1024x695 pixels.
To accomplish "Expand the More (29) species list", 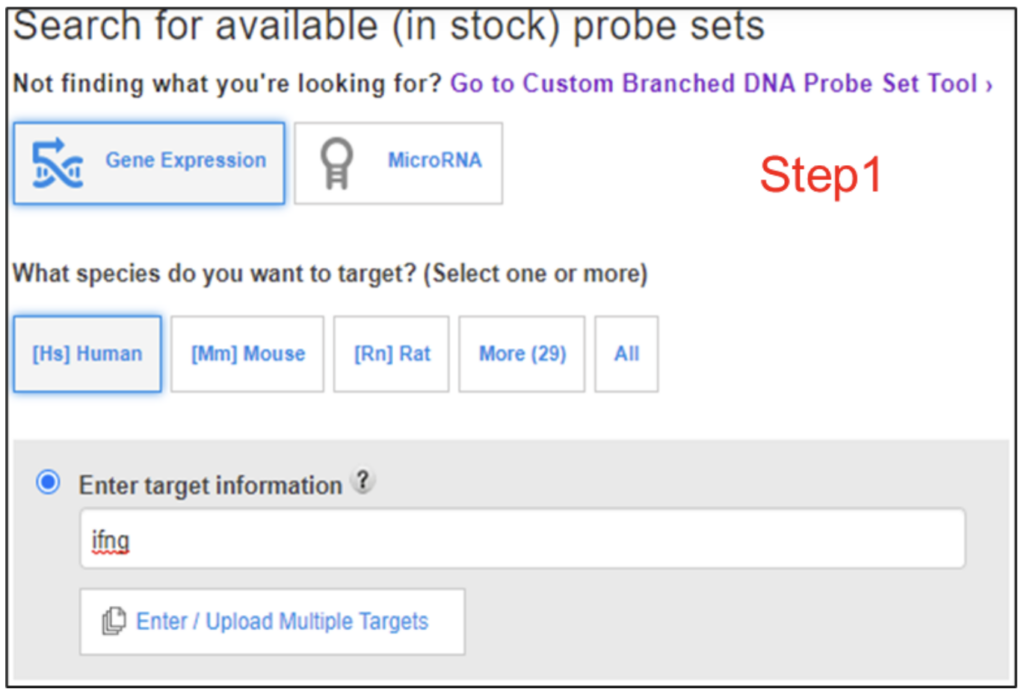I will click(522, 354).
